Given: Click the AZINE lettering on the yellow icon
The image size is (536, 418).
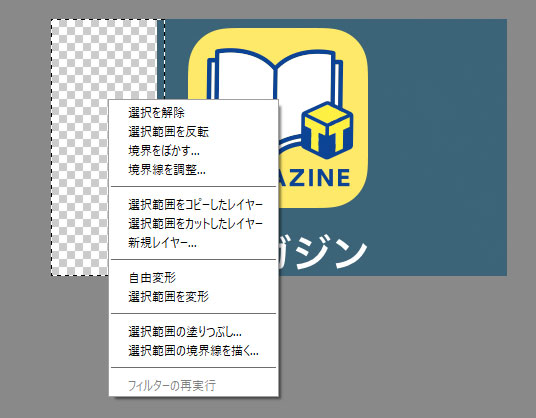Looking at the screenshot, I should 314,177.
